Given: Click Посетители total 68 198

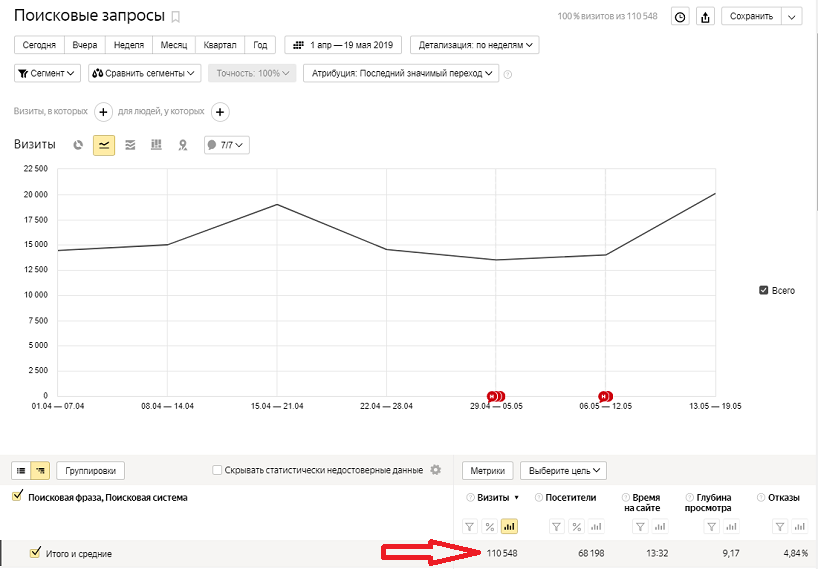Looking at the screenshot, I should [591, 553].
